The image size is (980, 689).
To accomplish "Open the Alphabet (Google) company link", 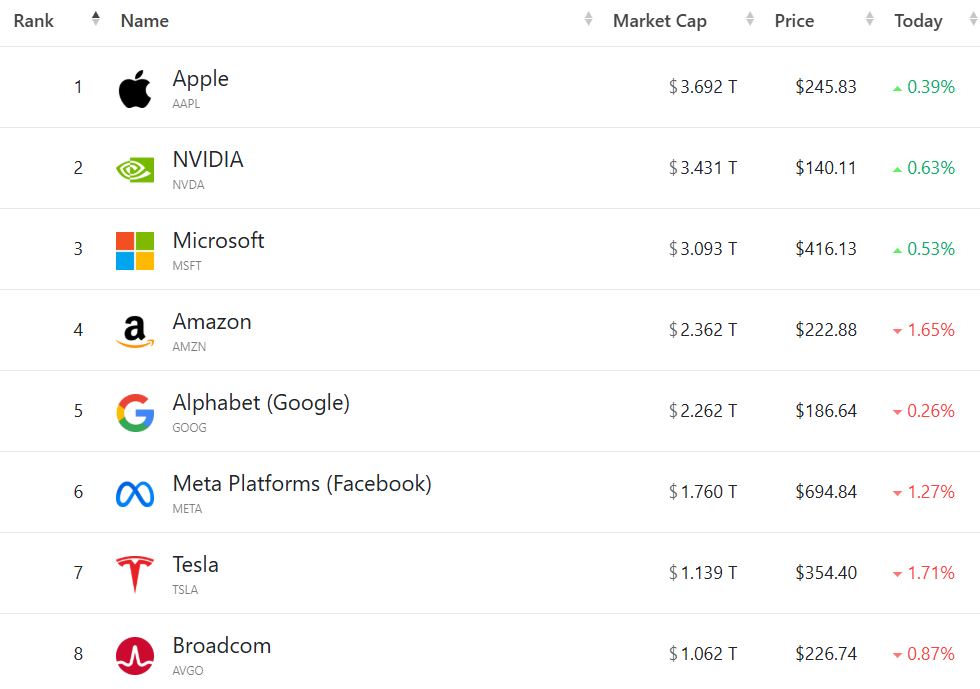I will (x=261, y=403).
